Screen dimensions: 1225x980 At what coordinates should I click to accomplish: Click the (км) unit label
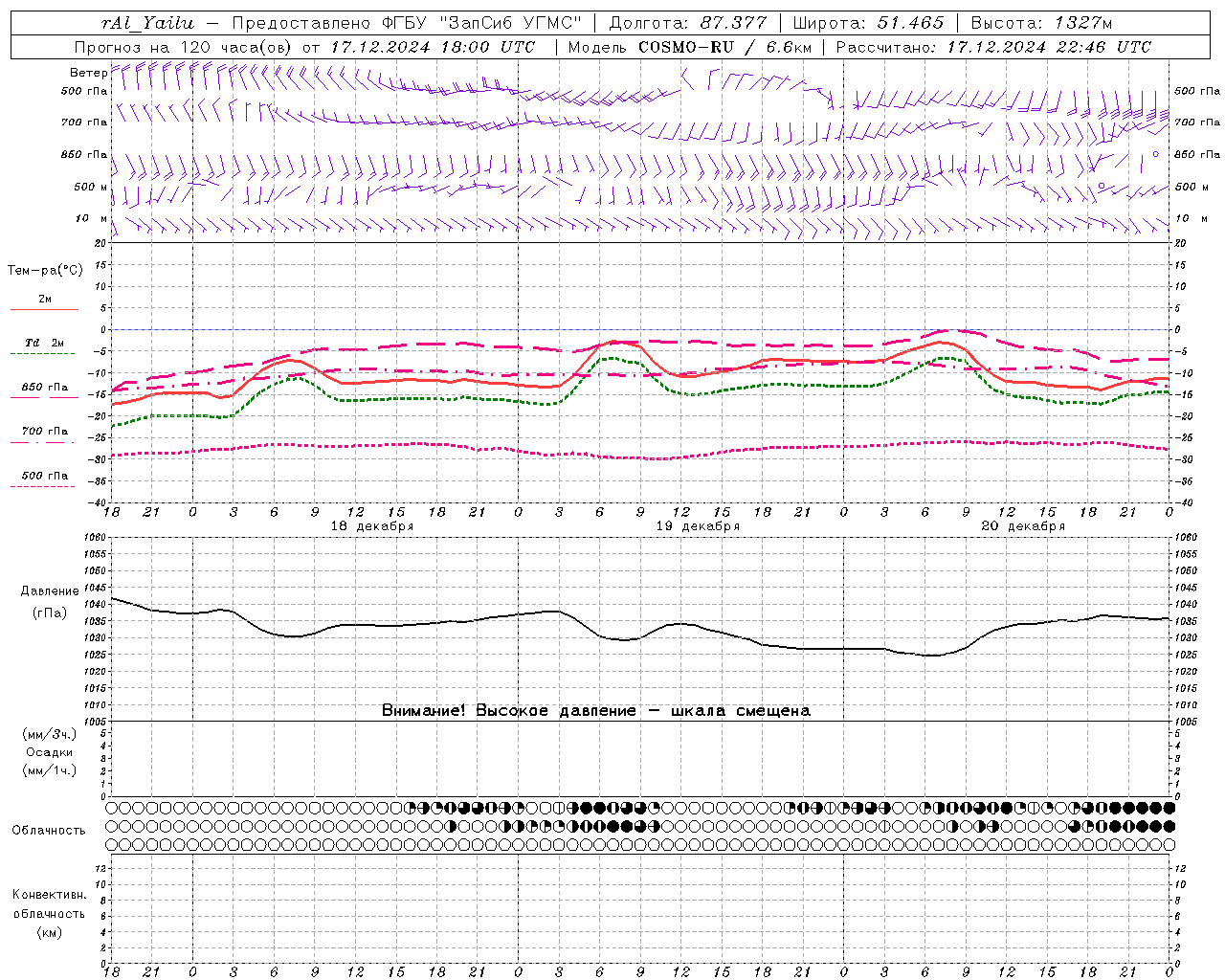[x=49, y=931]
